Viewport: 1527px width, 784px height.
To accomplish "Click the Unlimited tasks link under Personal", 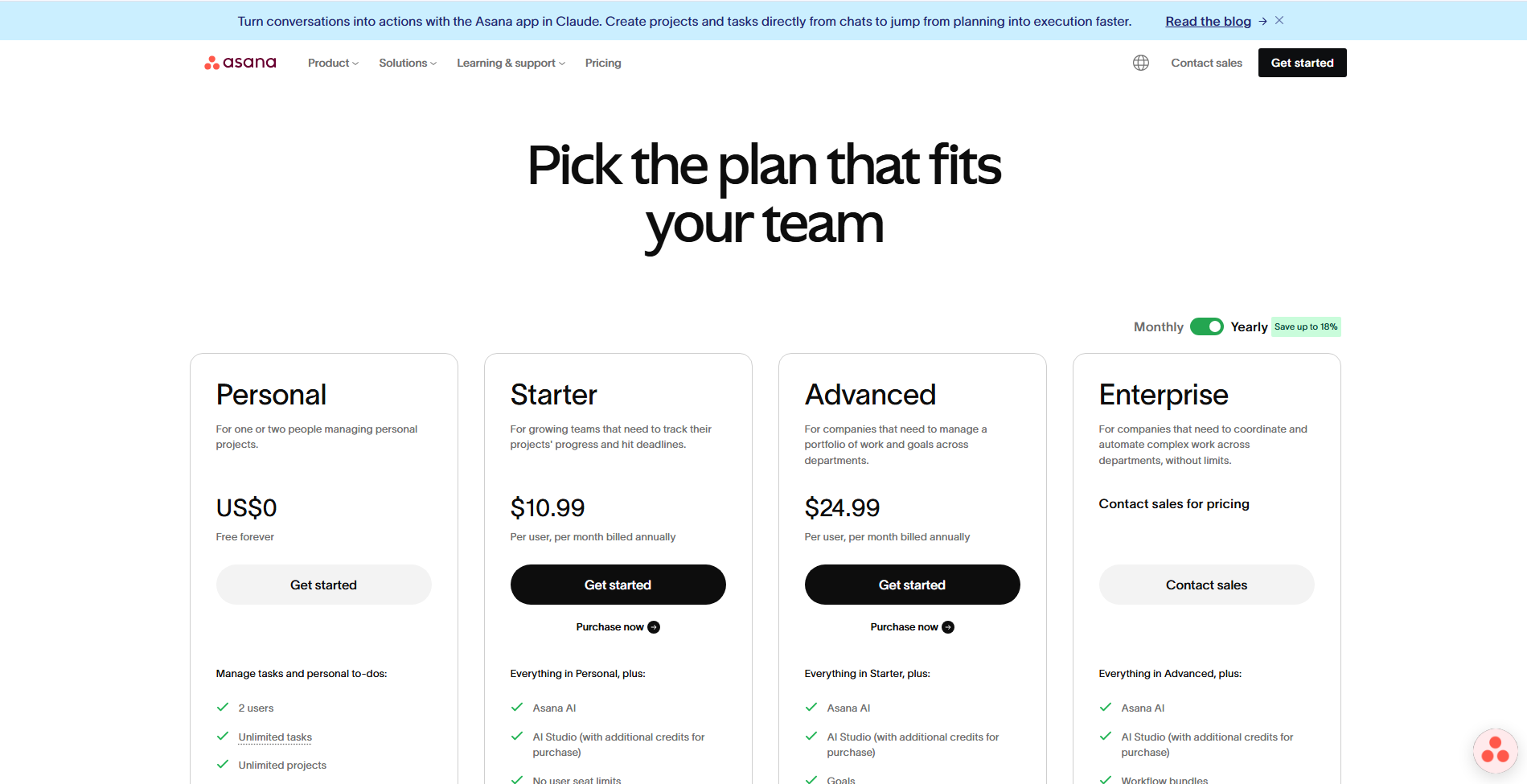I will (x=274, y=737).
